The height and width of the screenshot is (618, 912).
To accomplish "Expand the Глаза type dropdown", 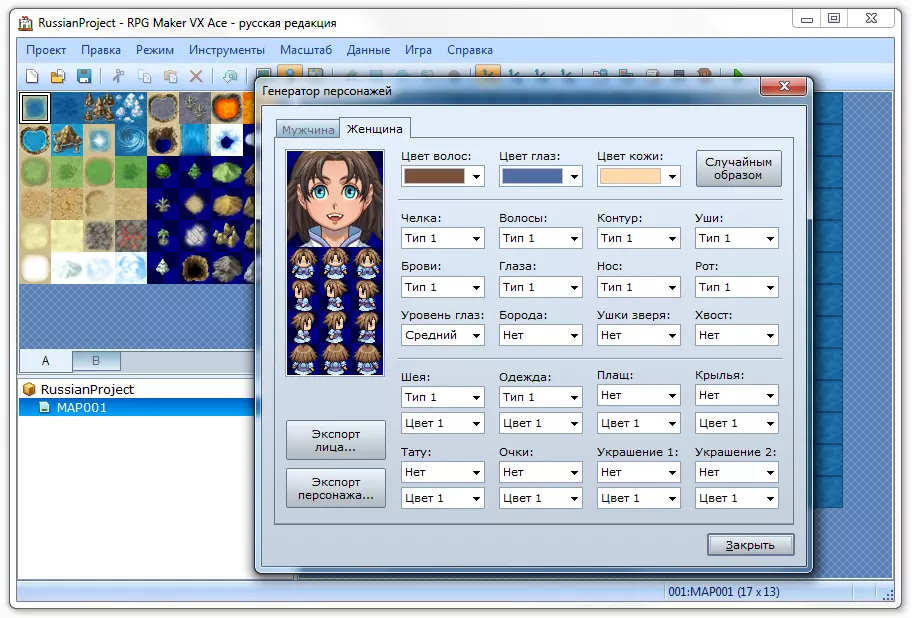I will coord(540,287).
